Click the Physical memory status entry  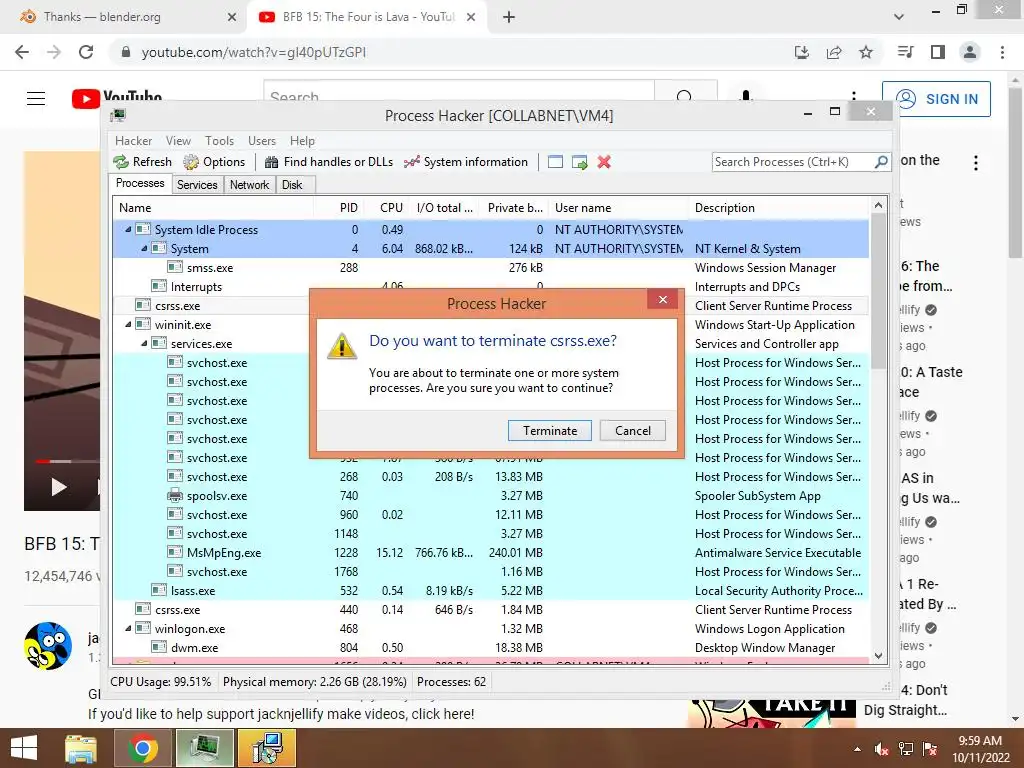314,682
